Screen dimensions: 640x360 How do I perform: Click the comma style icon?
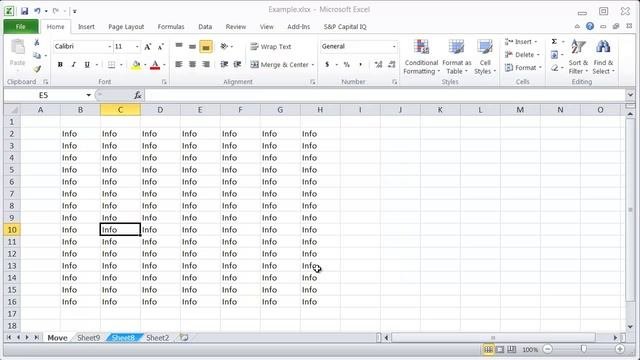tap(360, 64)
